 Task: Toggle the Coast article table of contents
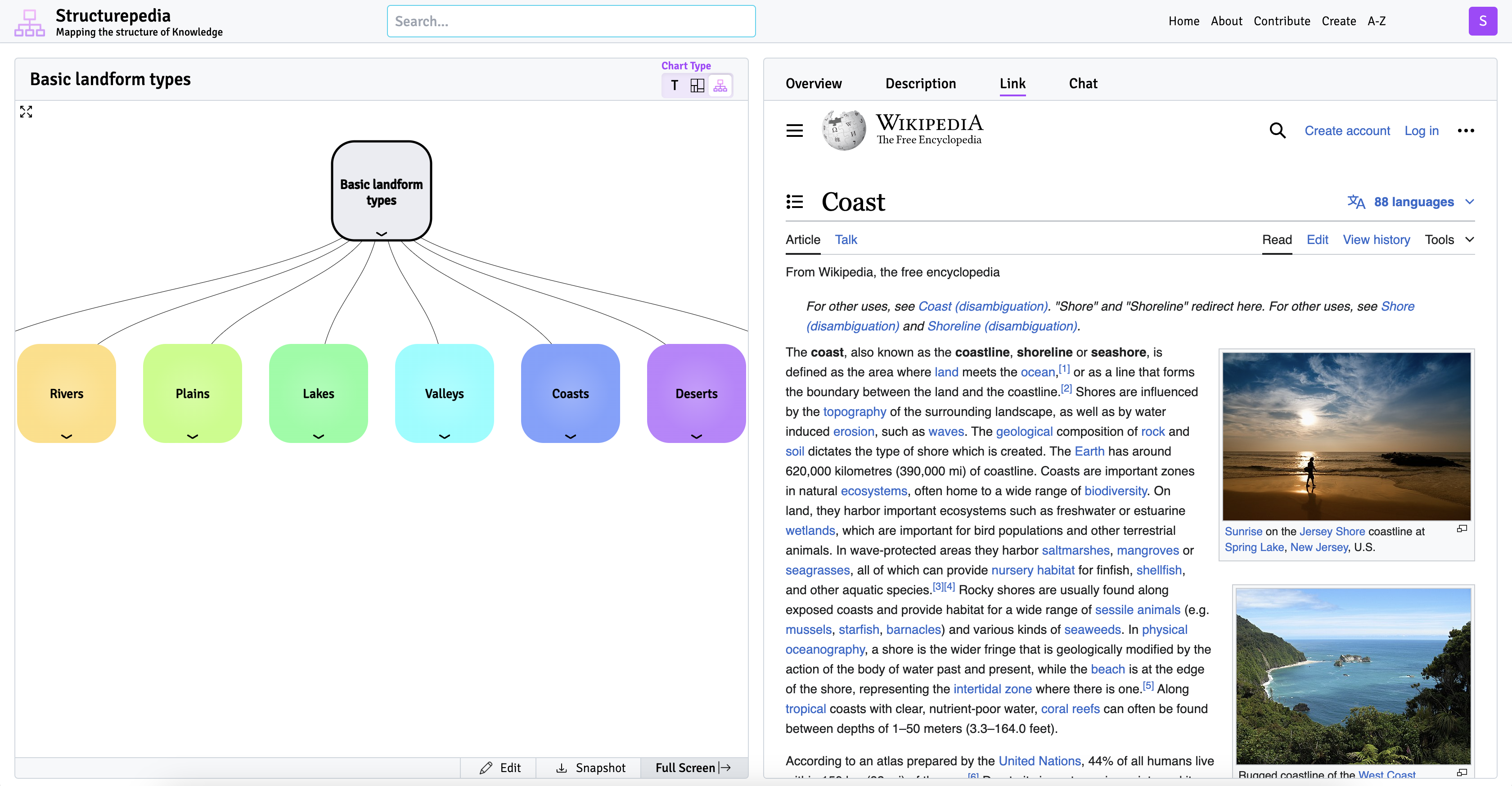[x=794, y=202]
